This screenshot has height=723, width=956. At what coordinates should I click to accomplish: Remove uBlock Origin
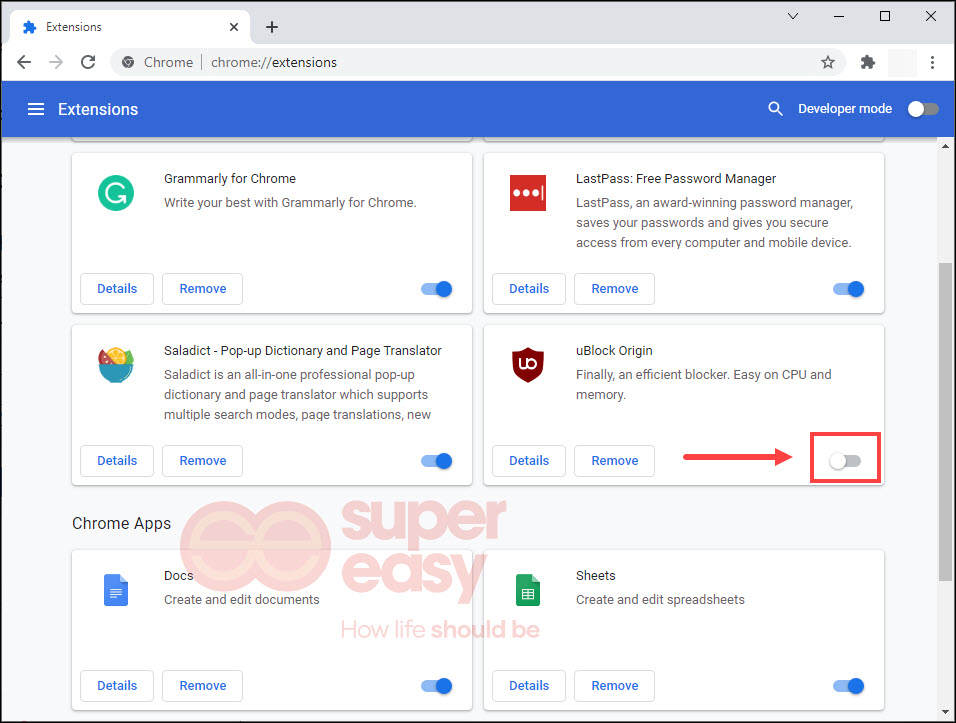615,461
